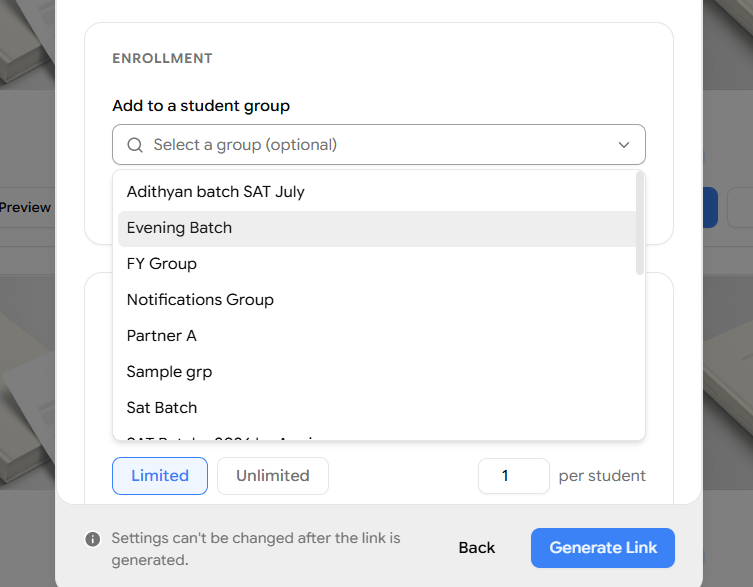The height and width of the screenshot is (587, 753).
Task: Select 'Notifications Group' in the list
Action: (x=376, y=300)
